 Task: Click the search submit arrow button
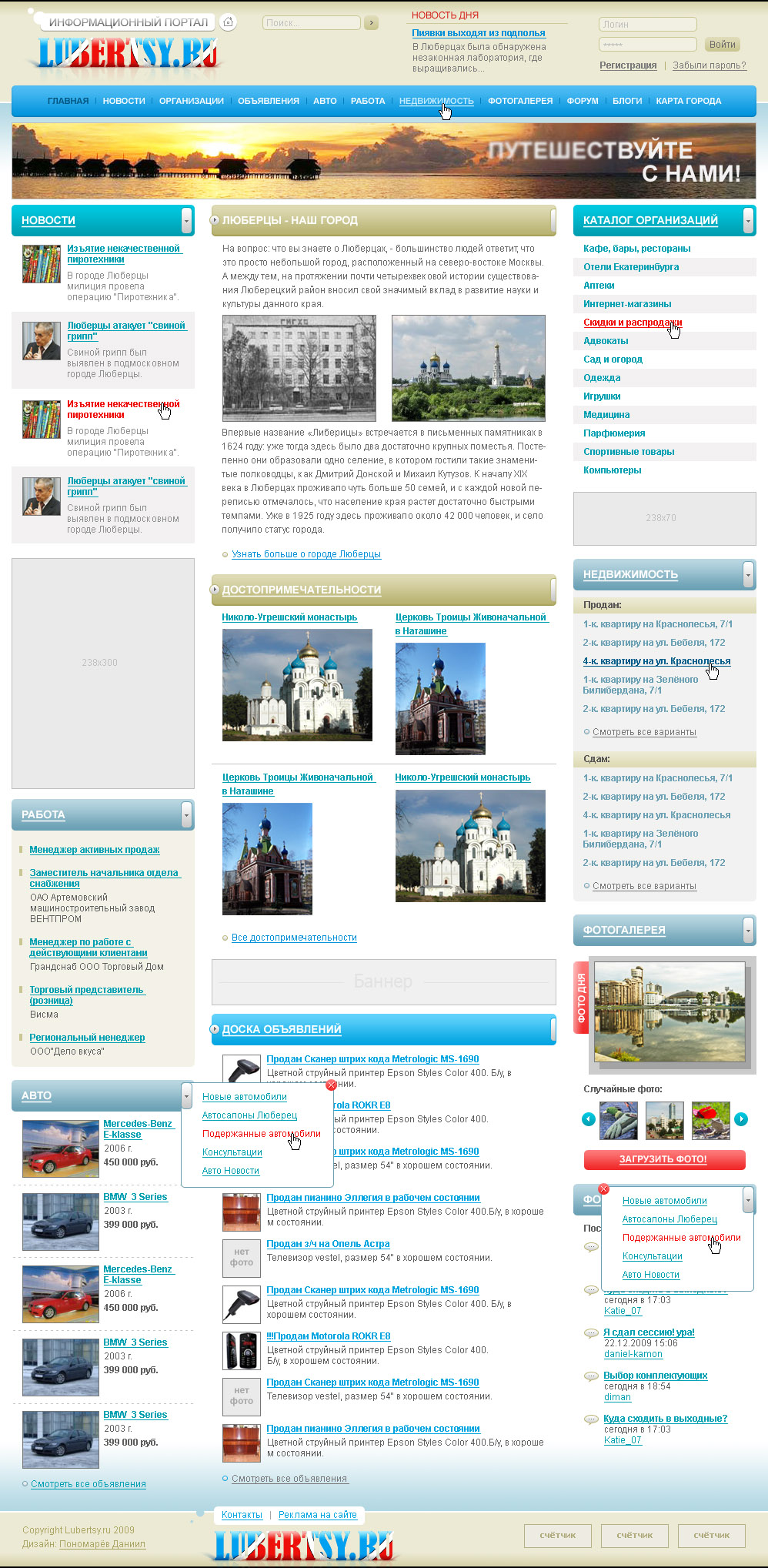pyautogui.click(x=372, y=23)
